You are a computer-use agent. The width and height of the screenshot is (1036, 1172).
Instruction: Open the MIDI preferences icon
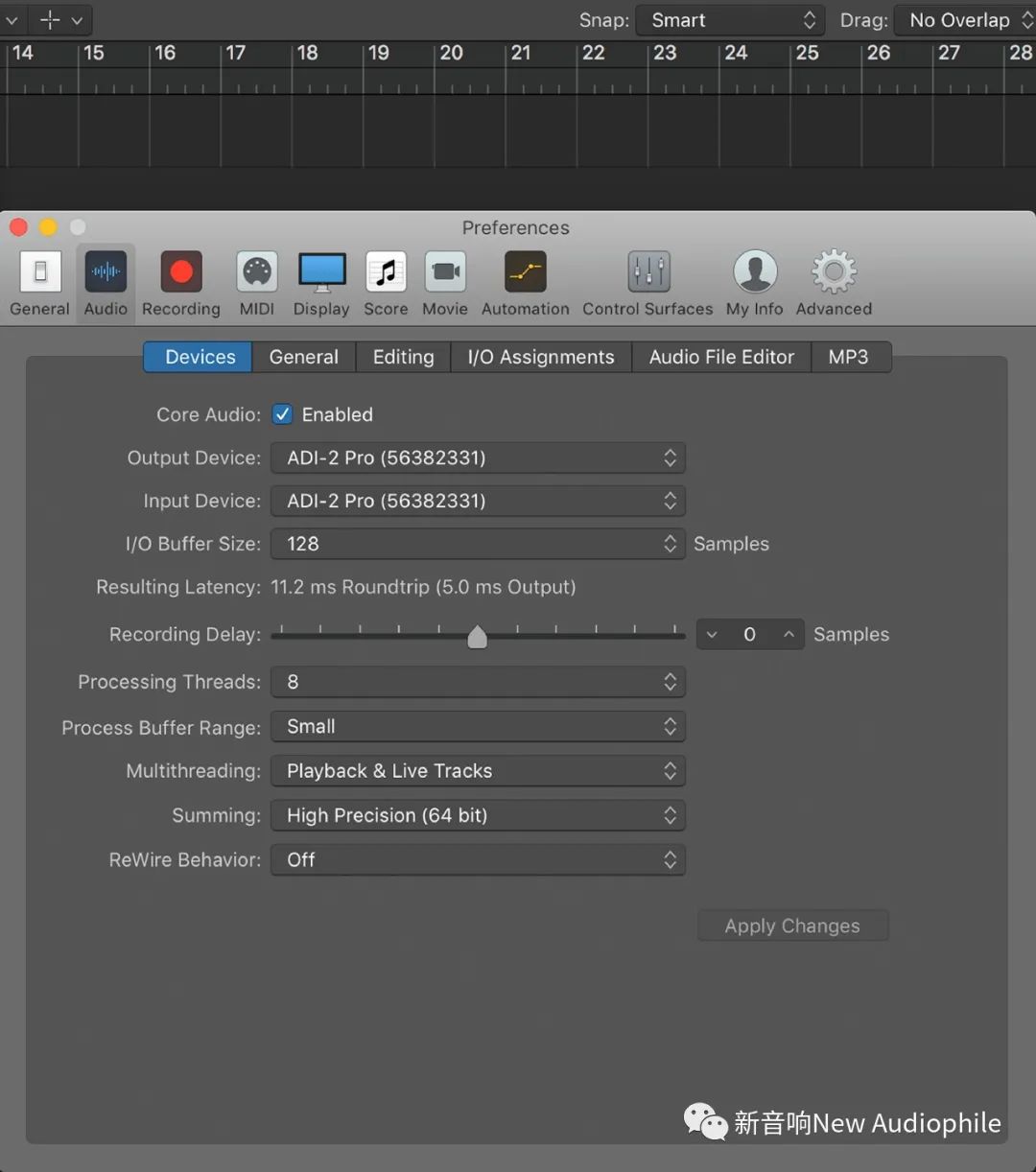tap(257, 273)
